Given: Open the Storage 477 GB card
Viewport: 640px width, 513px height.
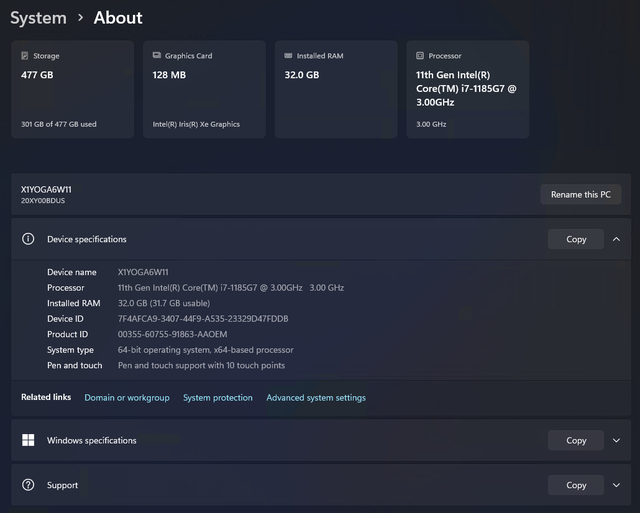Looking at the screenshot, I should click(72, 90).
